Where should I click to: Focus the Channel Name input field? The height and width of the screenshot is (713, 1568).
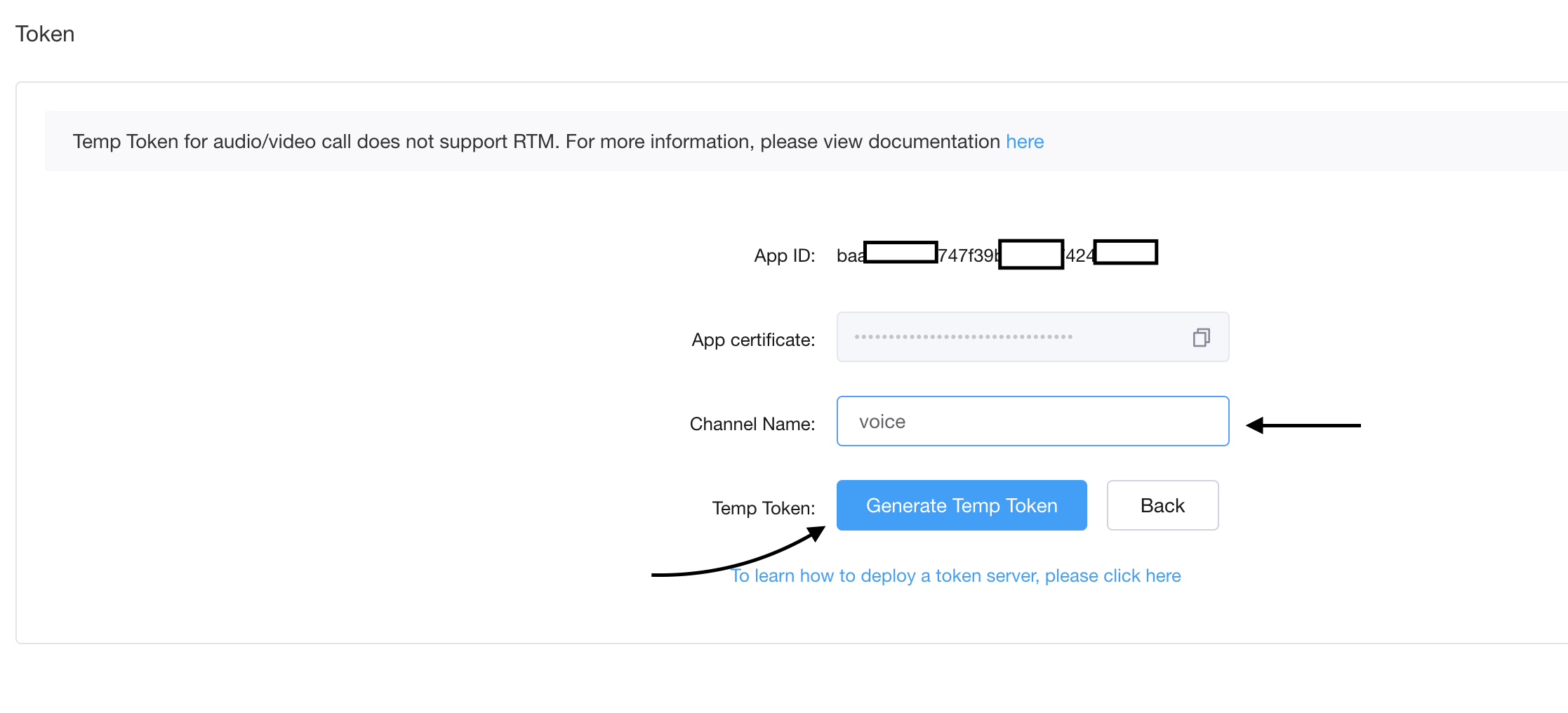[x=1032, y=421]
